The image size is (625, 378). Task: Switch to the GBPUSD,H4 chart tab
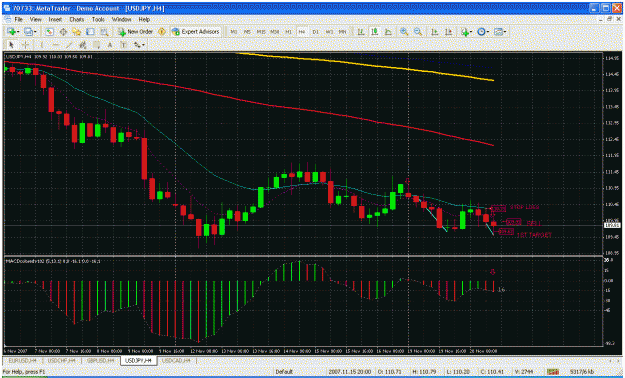coord(101,360)
